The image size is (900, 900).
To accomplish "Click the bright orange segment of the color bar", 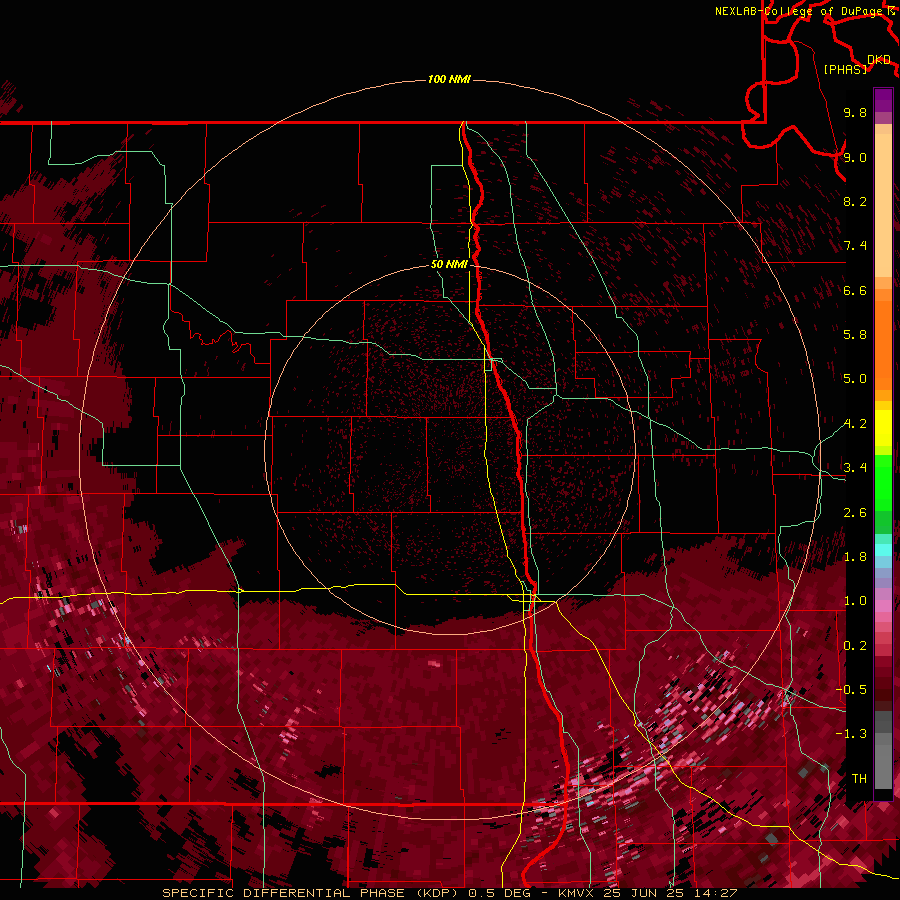I will click(x=883, y=345).
